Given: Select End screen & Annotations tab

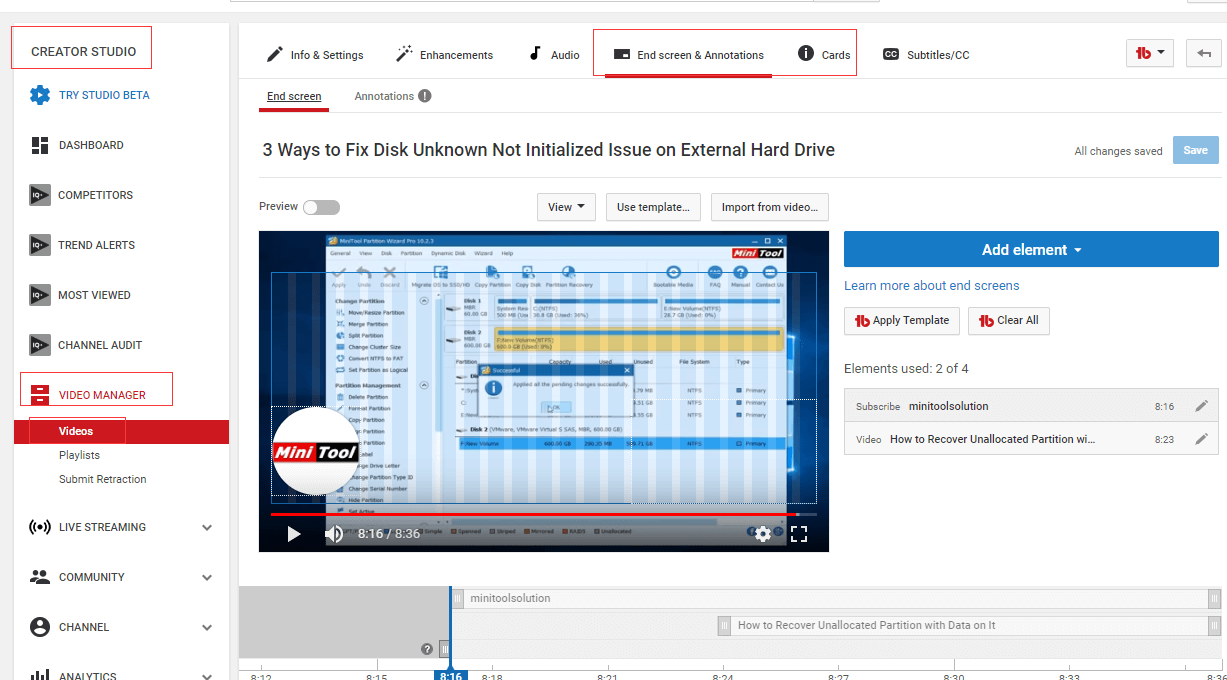Looking at the screenshot, I should 688,55.
